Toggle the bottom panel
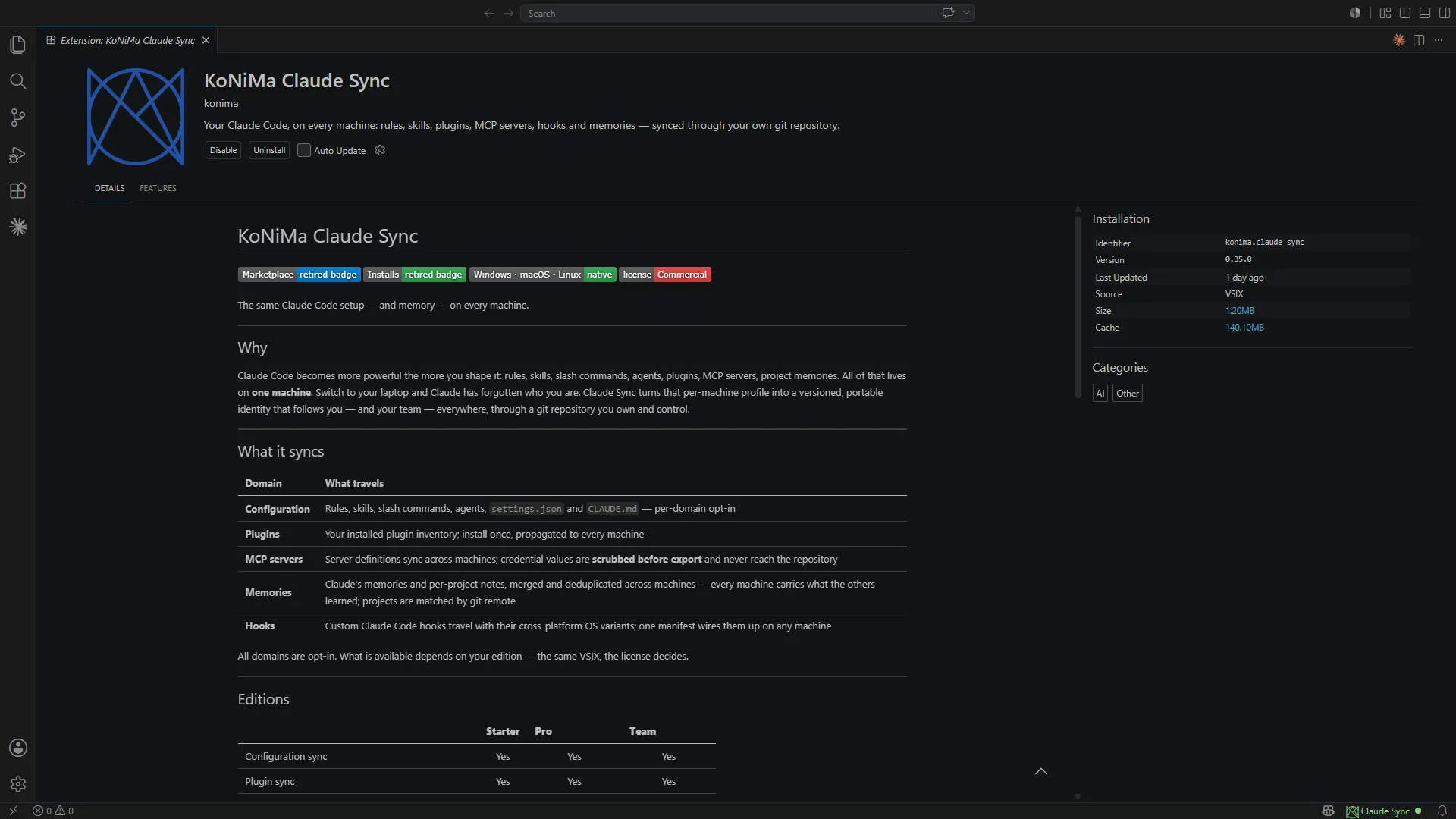Viewport: 1456px width, 819px height. pyautogui.click(x=1425, y=13)
